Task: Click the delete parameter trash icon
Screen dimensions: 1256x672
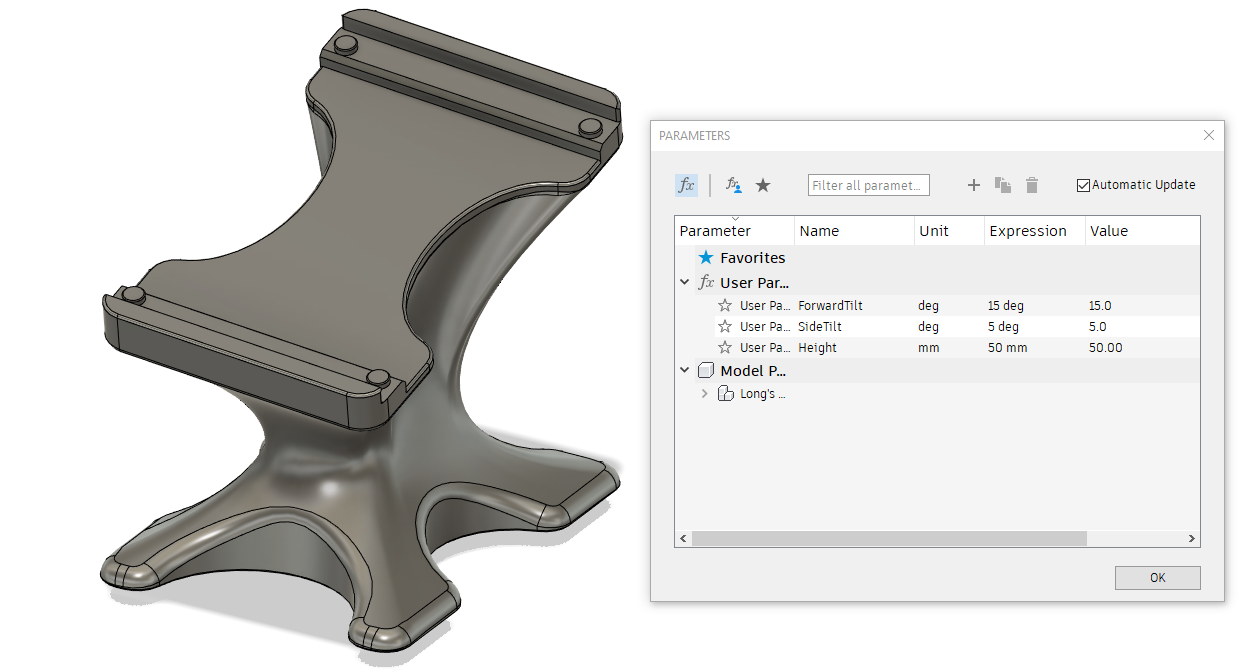Action: pos(1032,185)
